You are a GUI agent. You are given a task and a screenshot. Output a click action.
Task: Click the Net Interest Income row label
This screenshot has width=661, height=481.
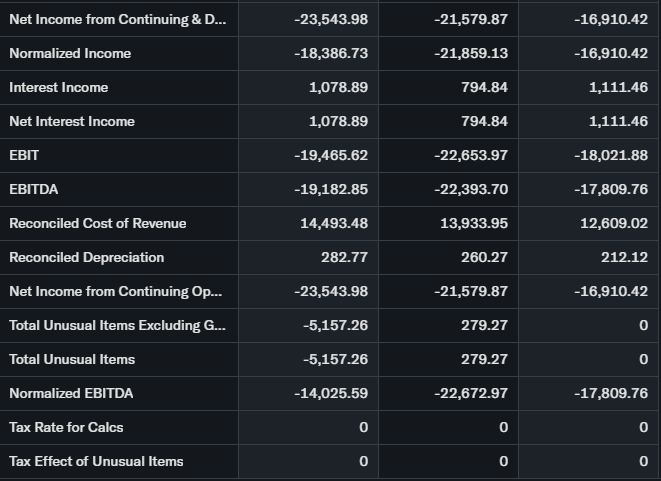point(71,121)
